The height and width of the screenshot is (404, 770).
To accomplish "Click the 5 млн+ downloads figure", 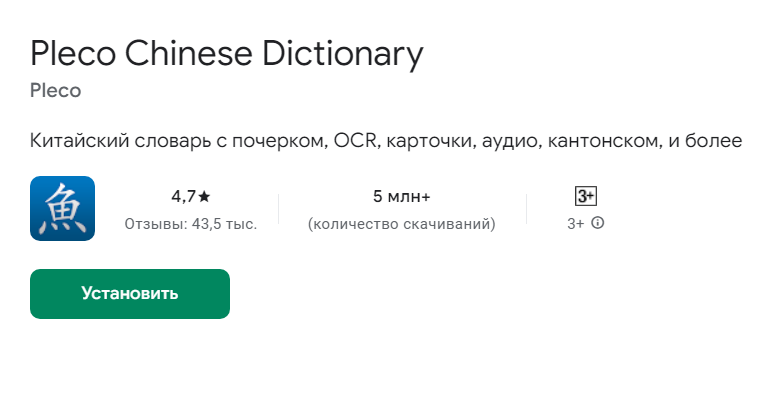I will [401, 196].
